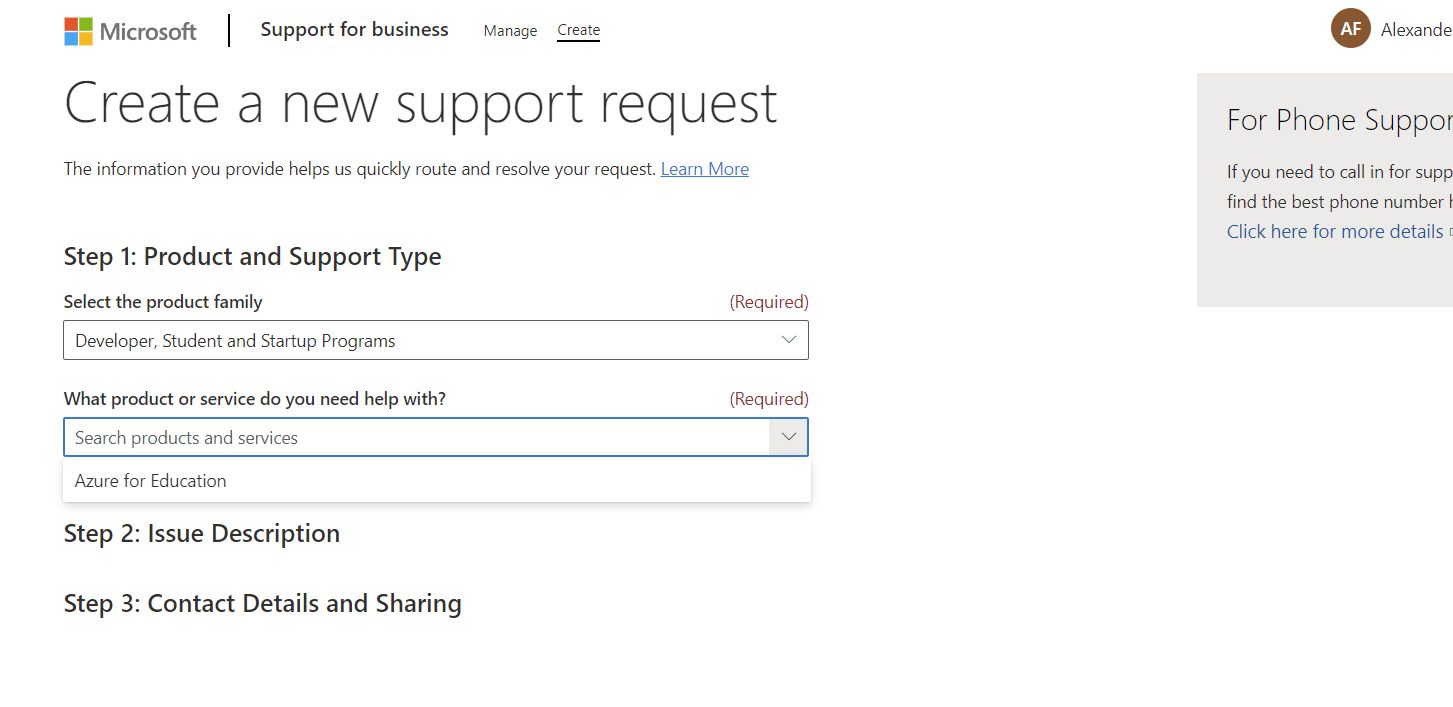Collapse the product search dropdown arrow
Image resolution: width=1453 pixels, height=707 pixels.
coord(789,437)
